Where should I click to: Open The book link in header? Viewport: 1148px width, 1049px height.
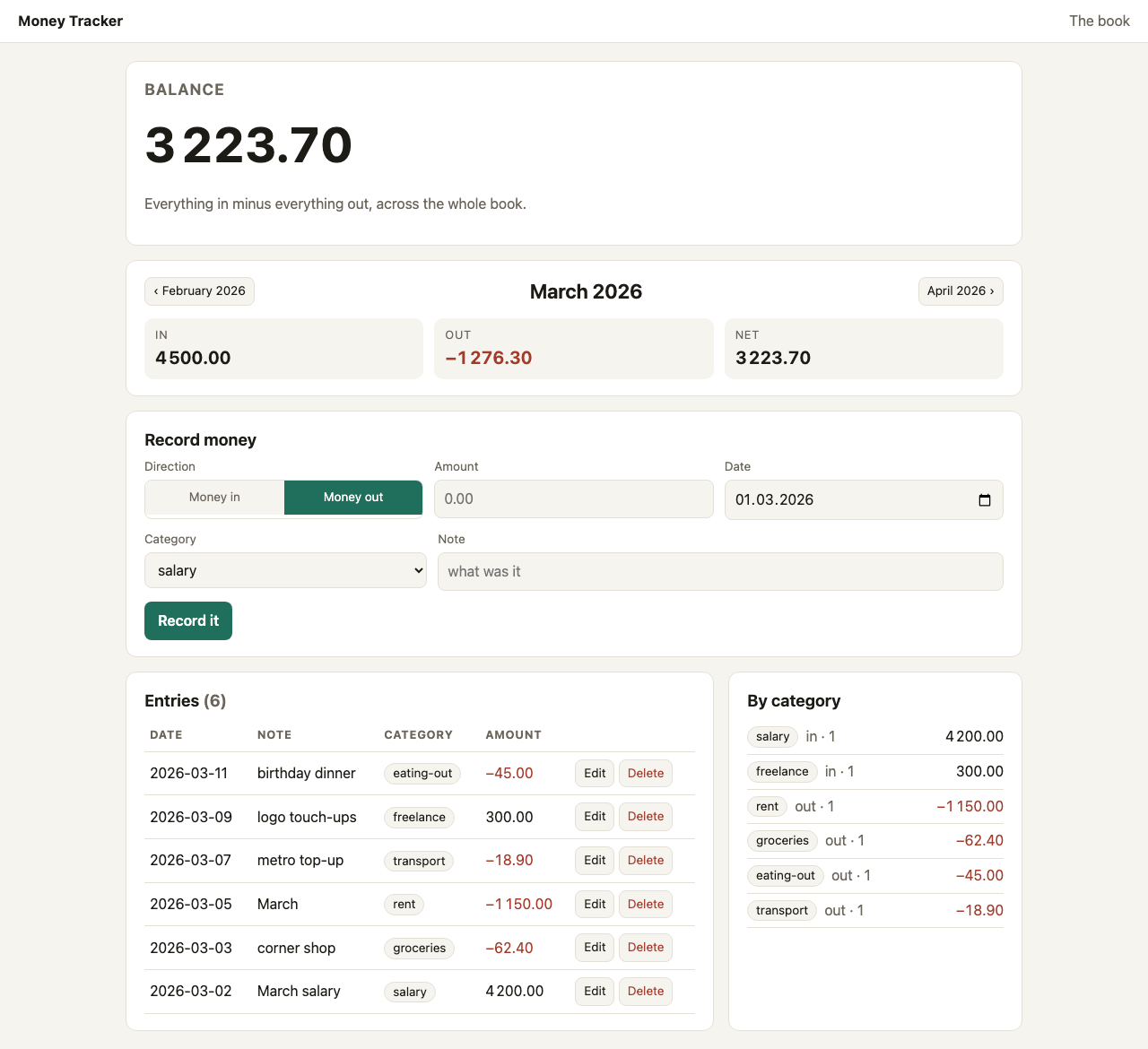1099,21
